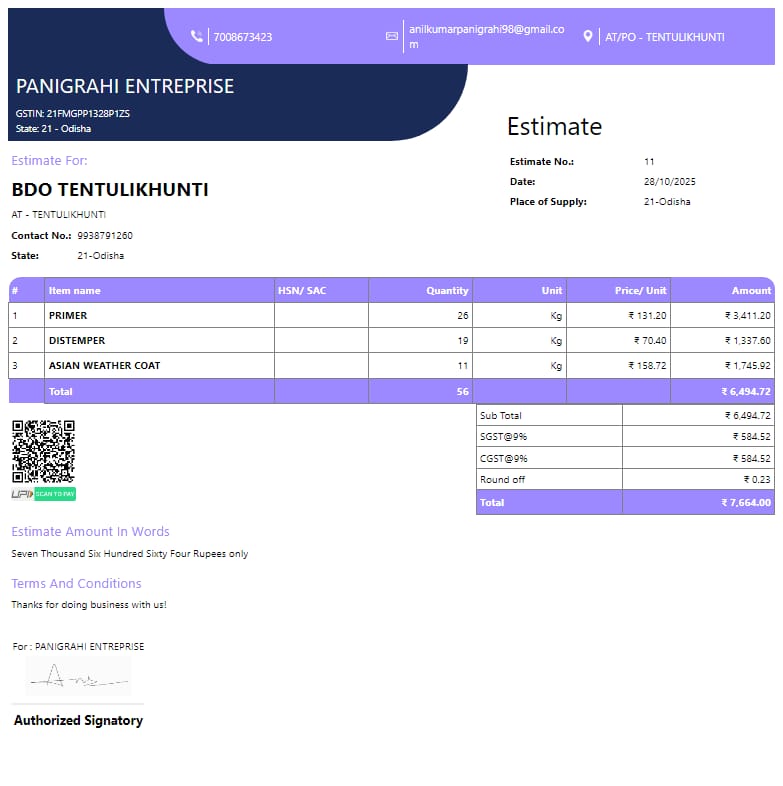Viewport: 783px width, 786px height.
Task: Click the authorized signature image
Action: 78,678
